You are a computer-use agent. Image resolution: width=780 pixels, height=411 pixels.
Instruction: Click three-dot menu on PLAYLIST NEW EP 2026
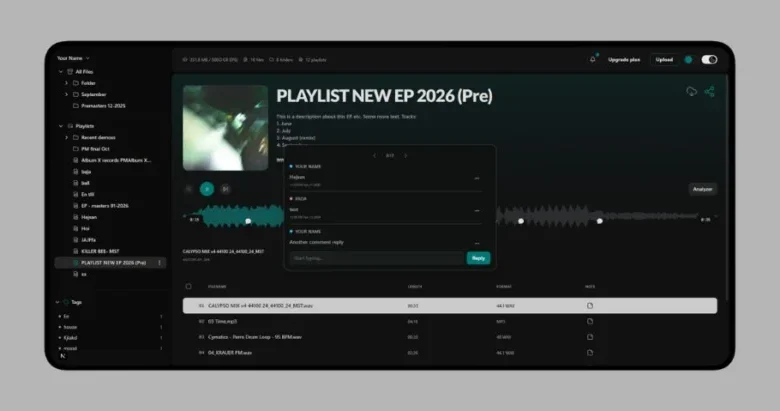tap(160, 262)
